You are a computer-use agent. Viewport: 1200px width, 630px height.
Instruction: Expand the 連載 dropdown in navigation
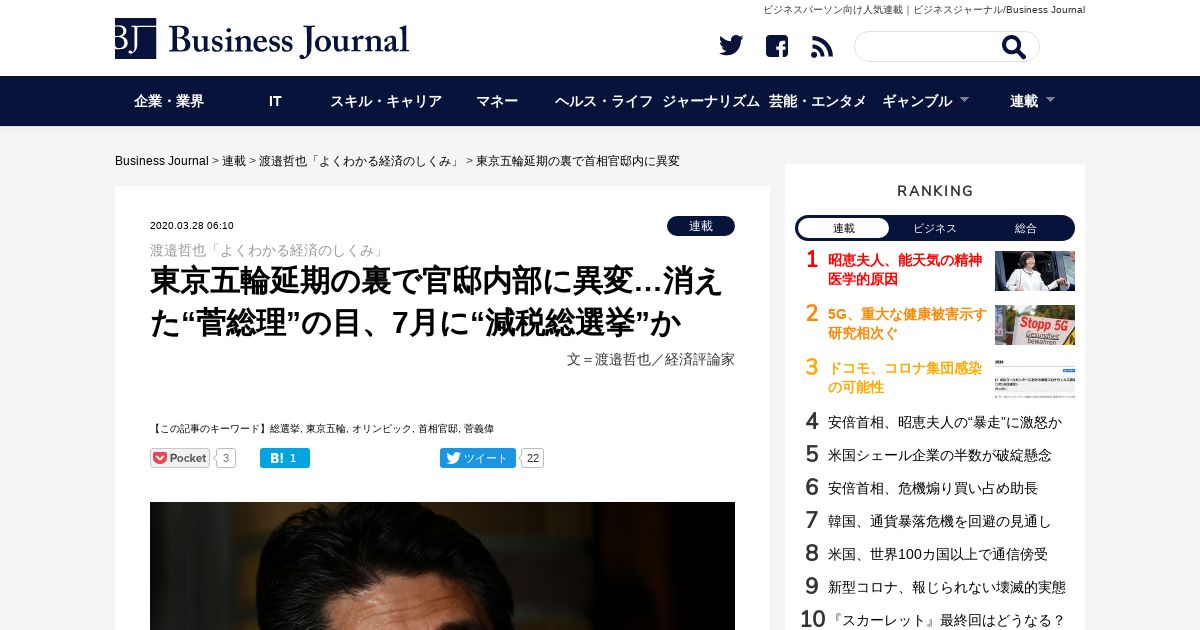(1032, 101)
